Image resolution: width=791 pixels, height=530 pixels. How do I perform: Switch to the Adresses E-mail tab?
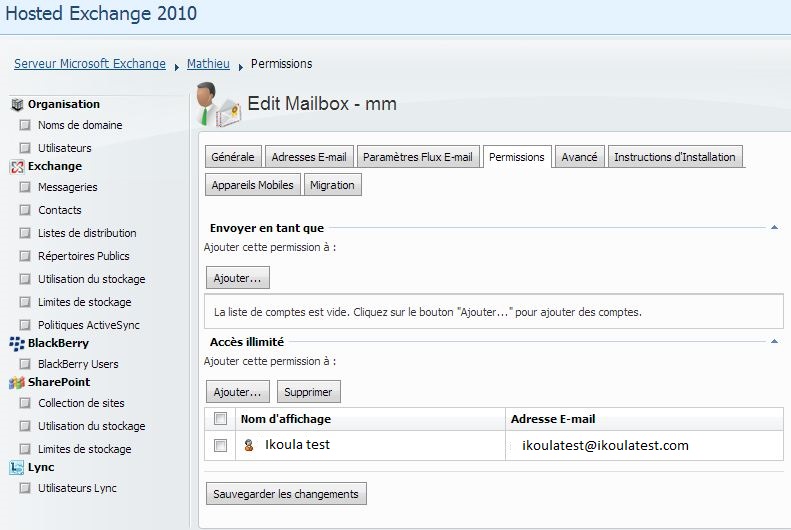(x=309, y=157)
